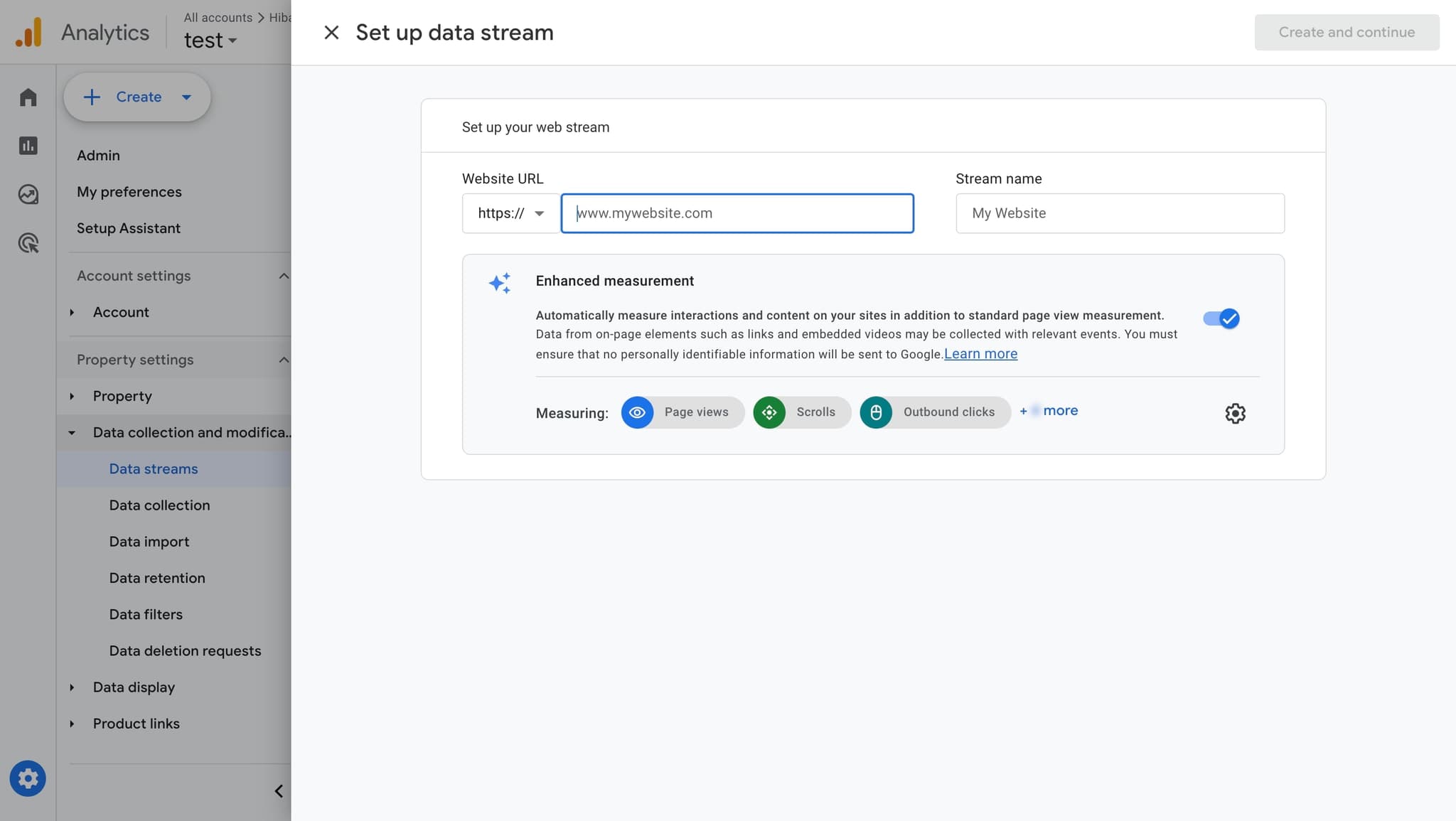This screenshot has height=821, width=1456.
Task: Click Create and continue
Action: [1347, 32]
